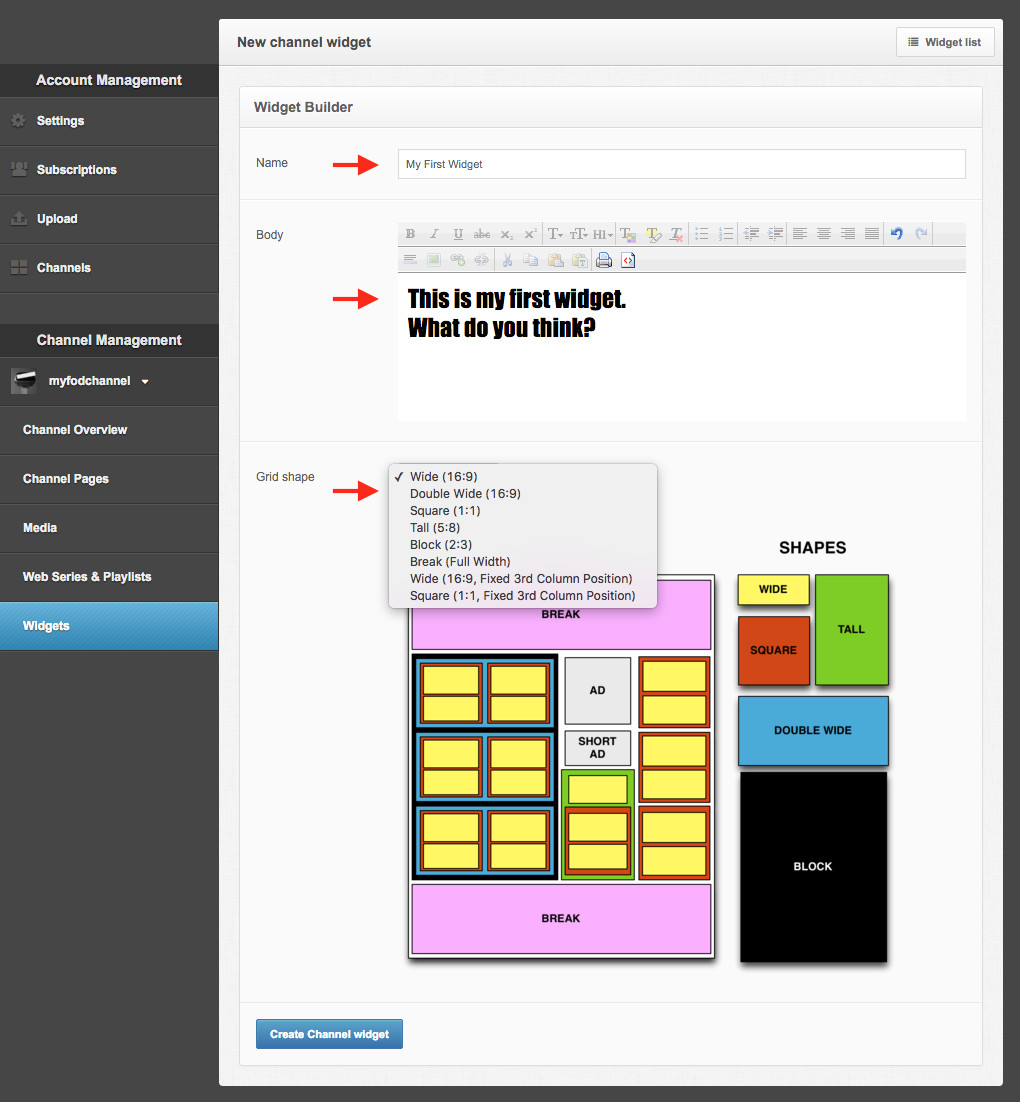Align text left
Screen dimensions: 1020x1102
pos(800,234)
